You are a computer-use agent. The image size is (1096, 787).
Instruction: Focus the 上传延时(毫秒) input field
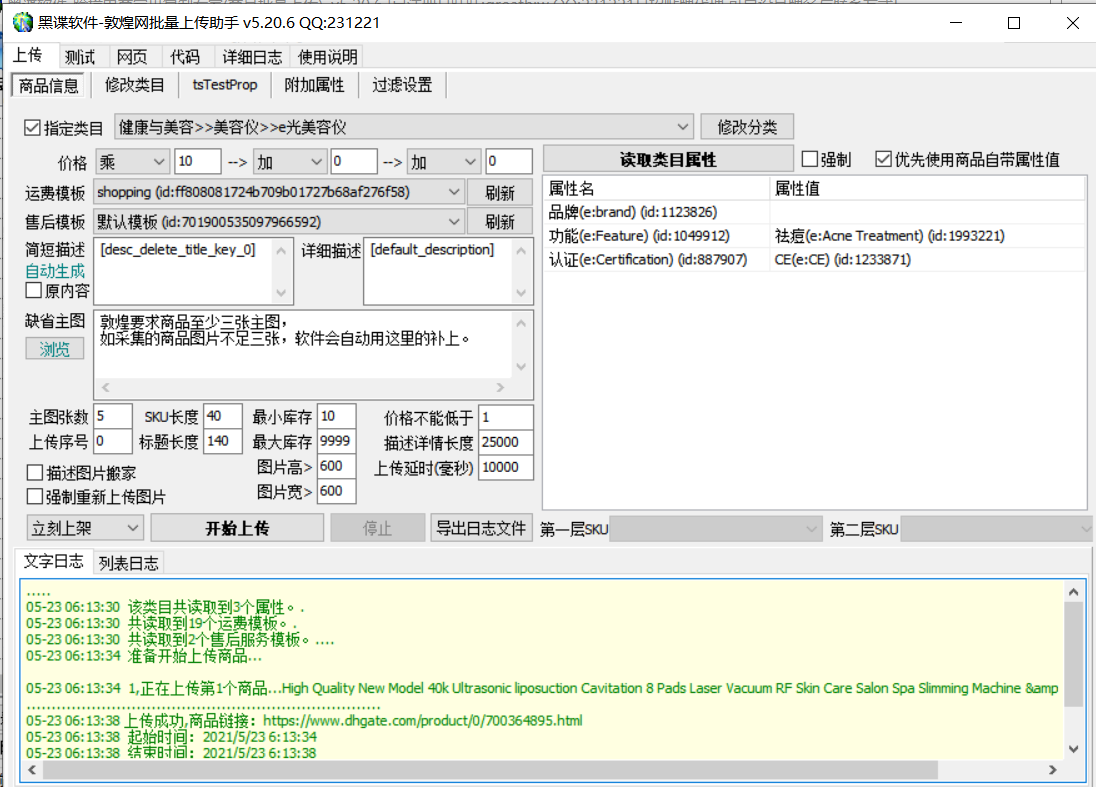(506, 468)
